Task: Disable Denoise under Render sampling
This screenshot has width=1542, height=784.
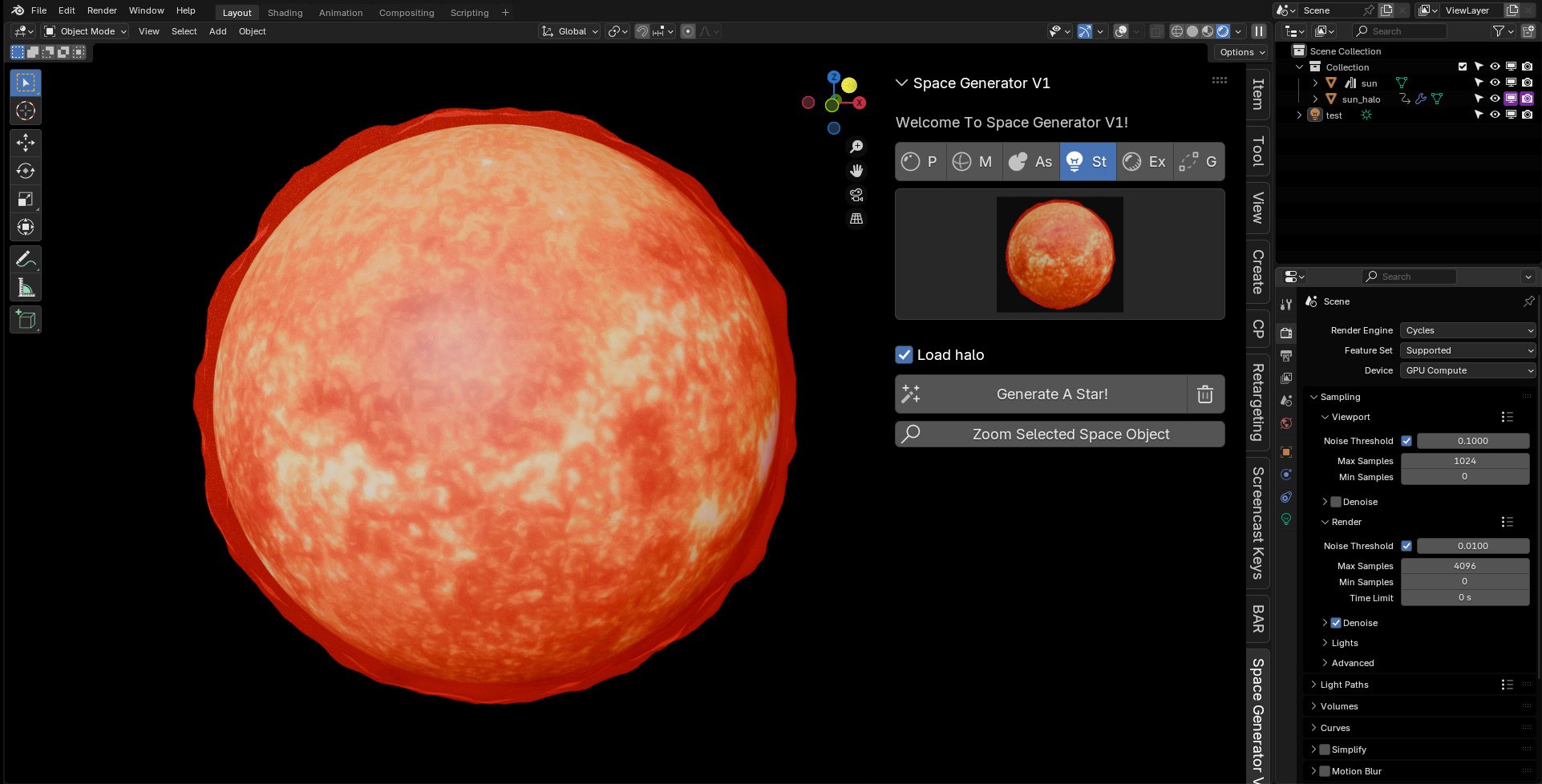Action: pyautogui.click(x=1336, y=623)
